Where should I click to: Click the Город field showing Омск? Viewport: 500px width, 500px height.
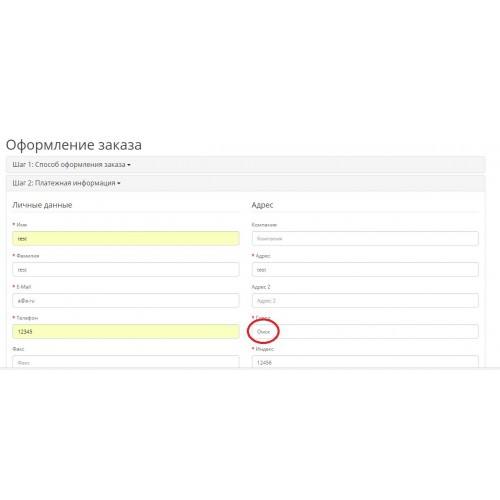[x=365, y=332]
